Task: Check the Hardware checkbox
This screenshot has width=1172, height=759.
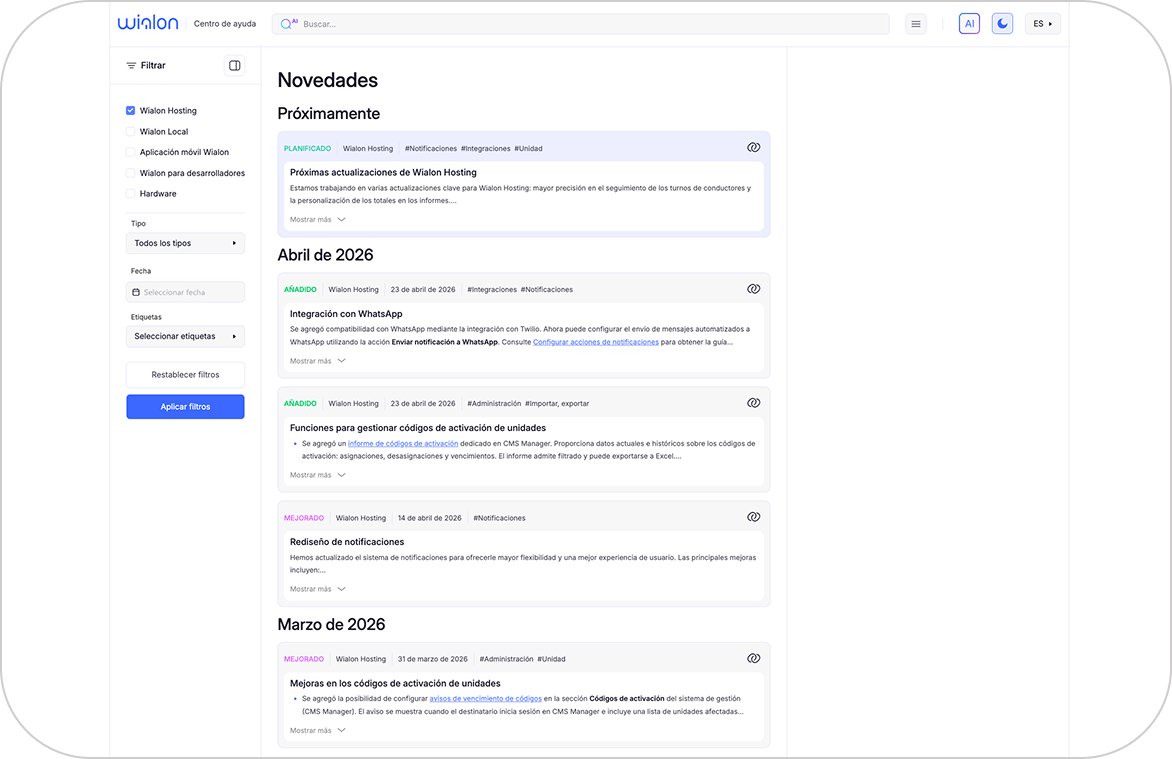Action: coord(131,194)
